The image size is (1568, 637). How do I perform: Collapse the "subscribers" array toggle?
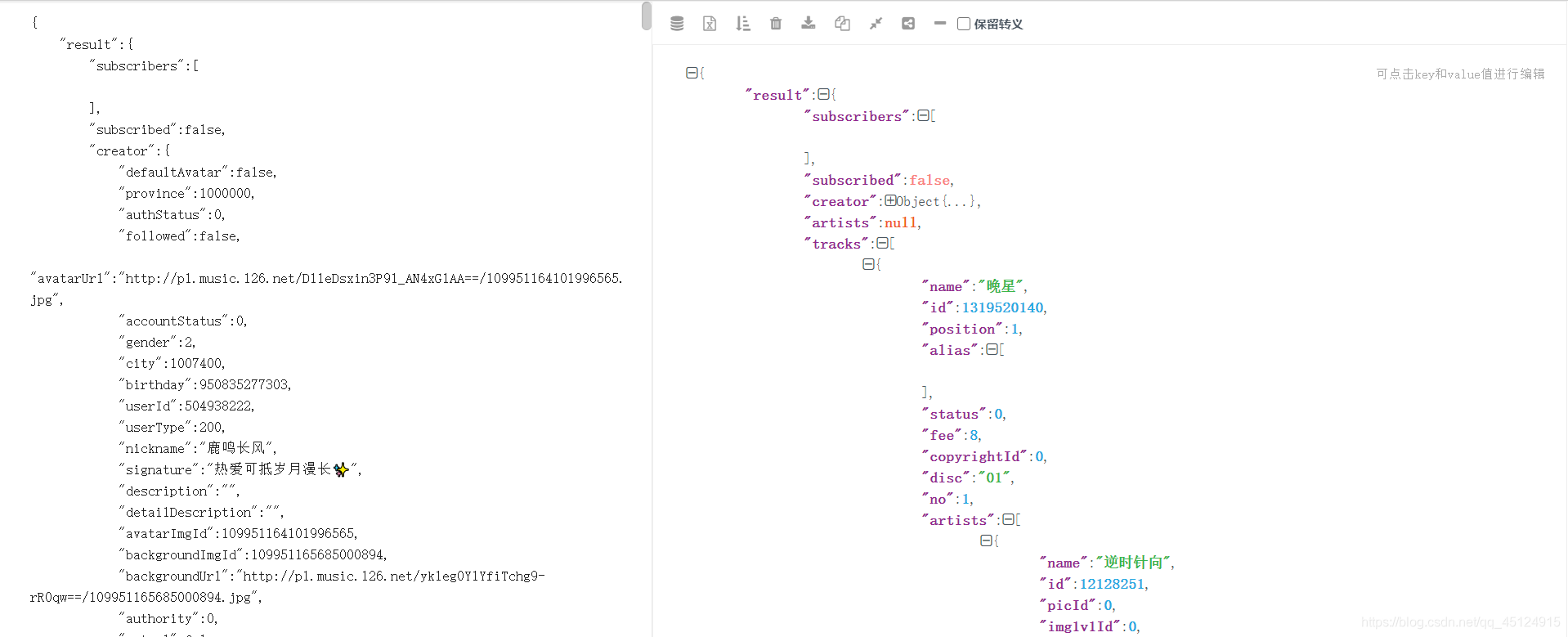click(x=923, y=115)
